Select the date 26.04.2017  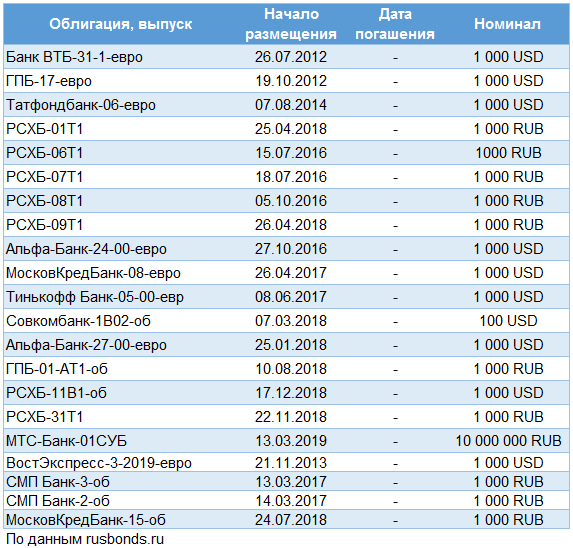pyautogui.click(x=291, y=273)
